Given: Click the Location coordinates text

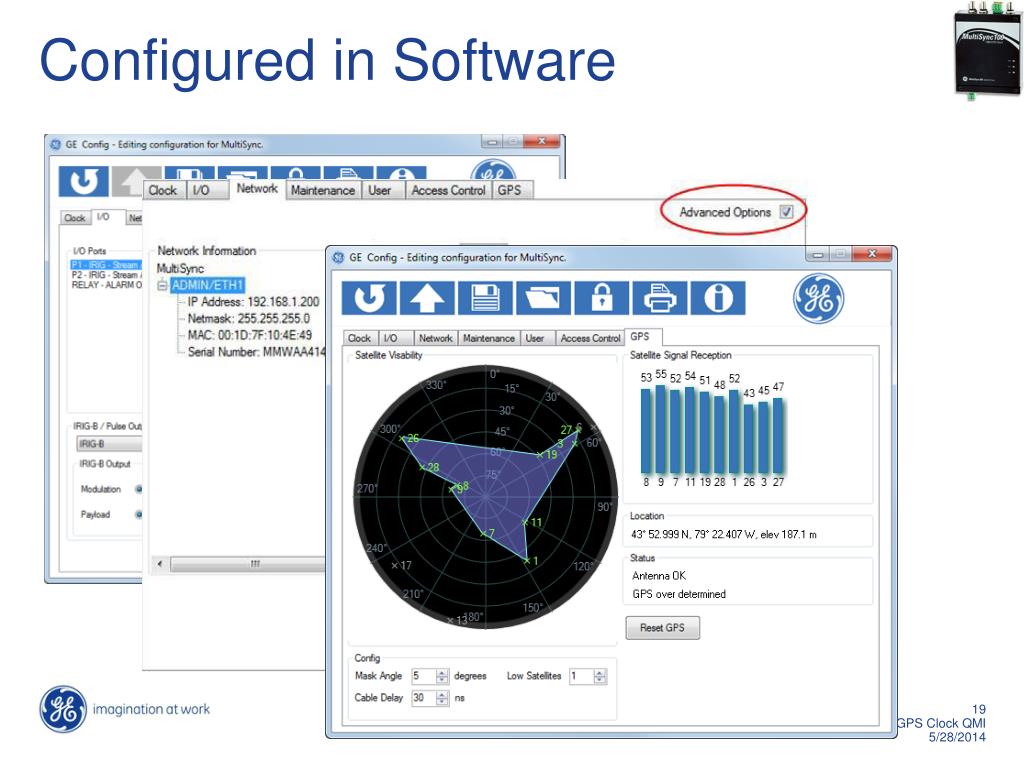Looking at the screenshot, I should [724, 534].
